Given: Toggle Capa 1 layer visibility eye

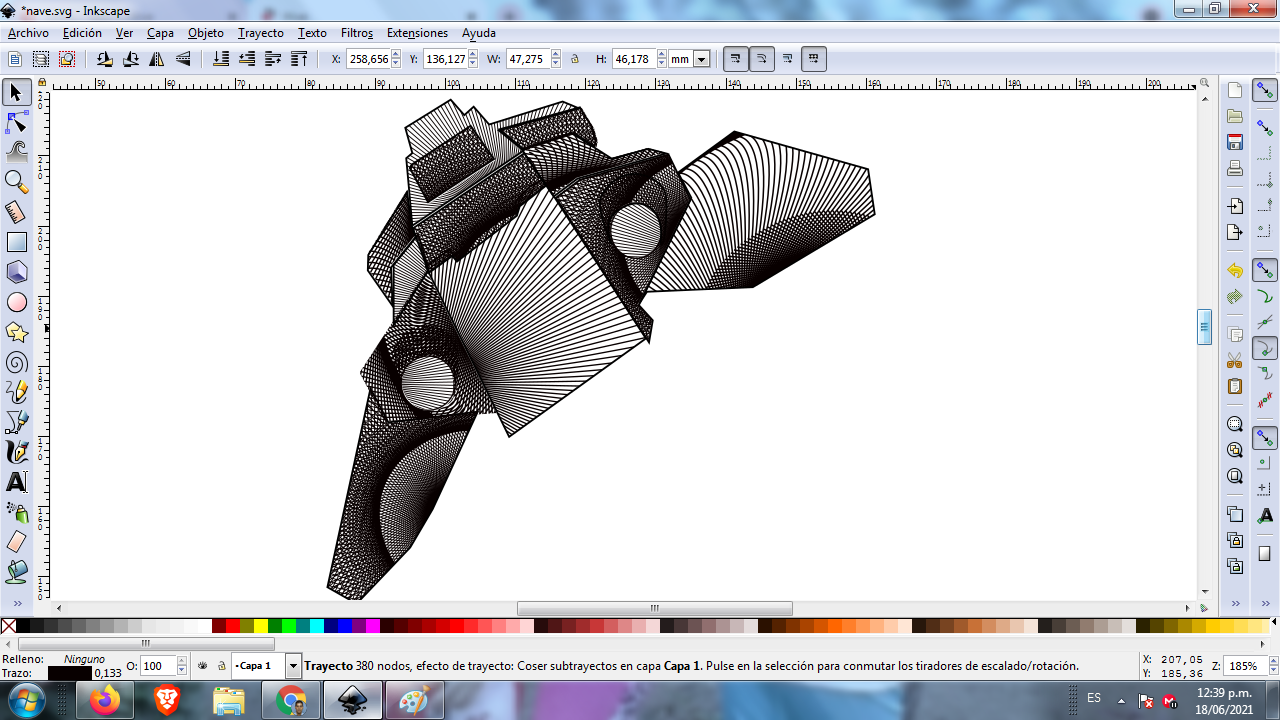Looking at the screenshot, I should coord(203,665).
